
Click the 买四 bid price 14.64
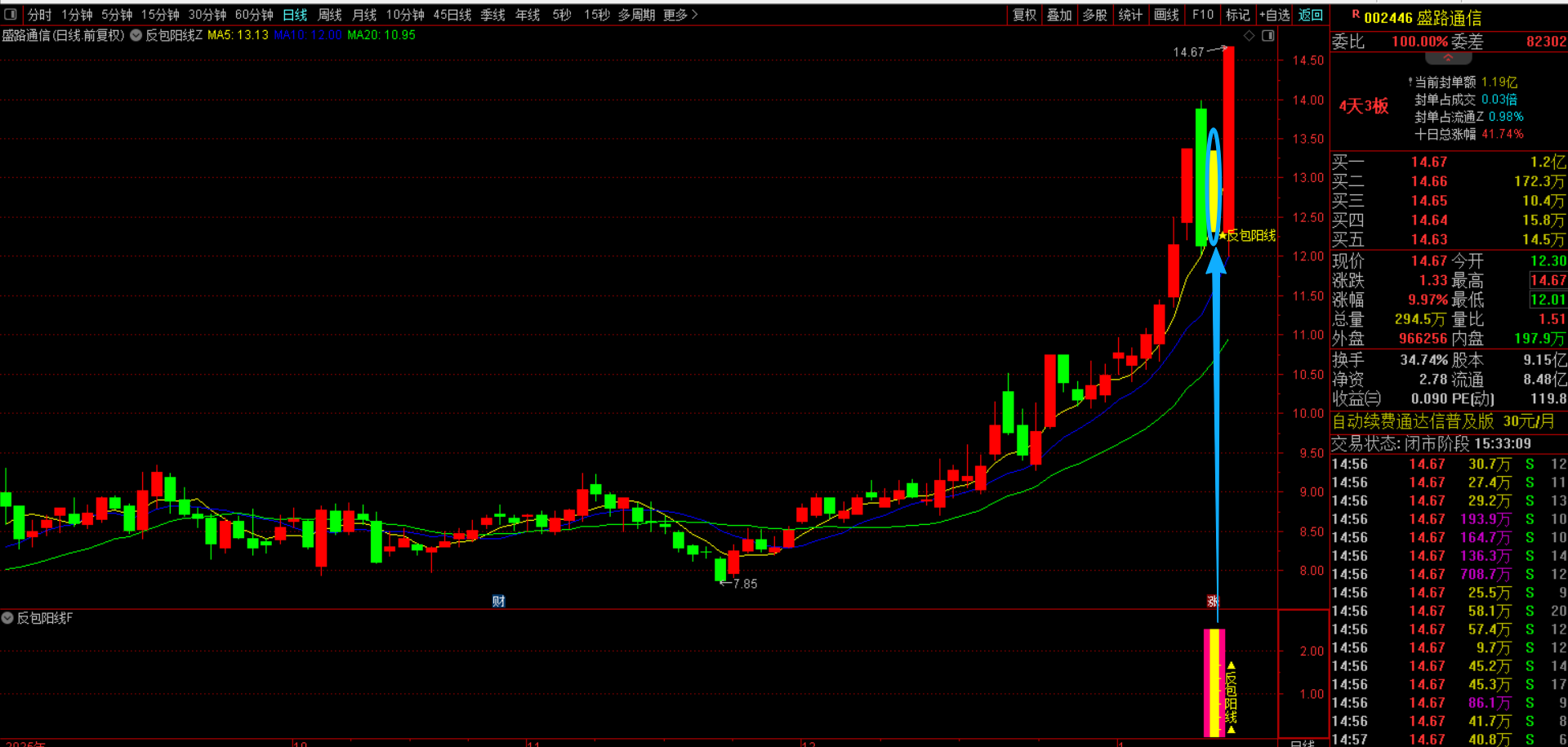click(1429, 220)
